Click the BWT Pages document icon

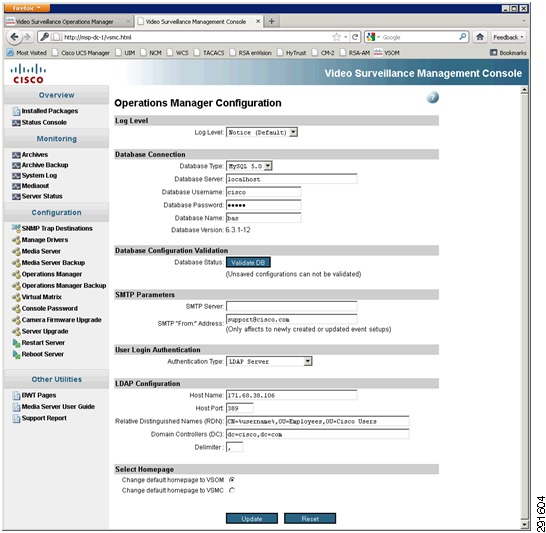[16, 395]
